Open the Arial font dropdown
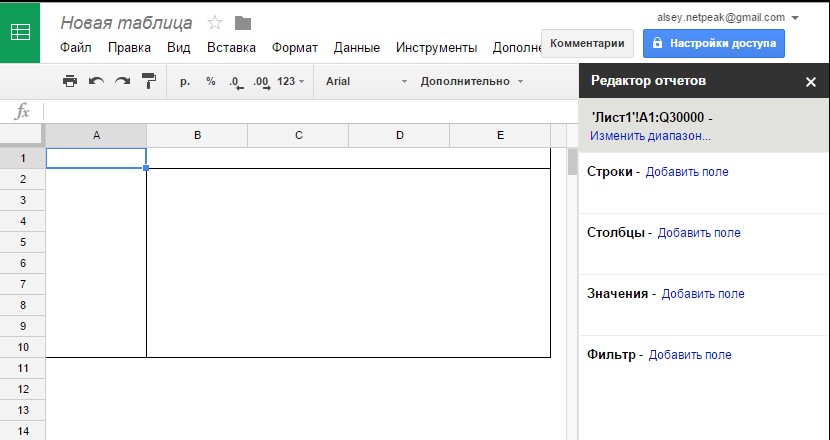830x440 pixels. click(x=366, y=81)
